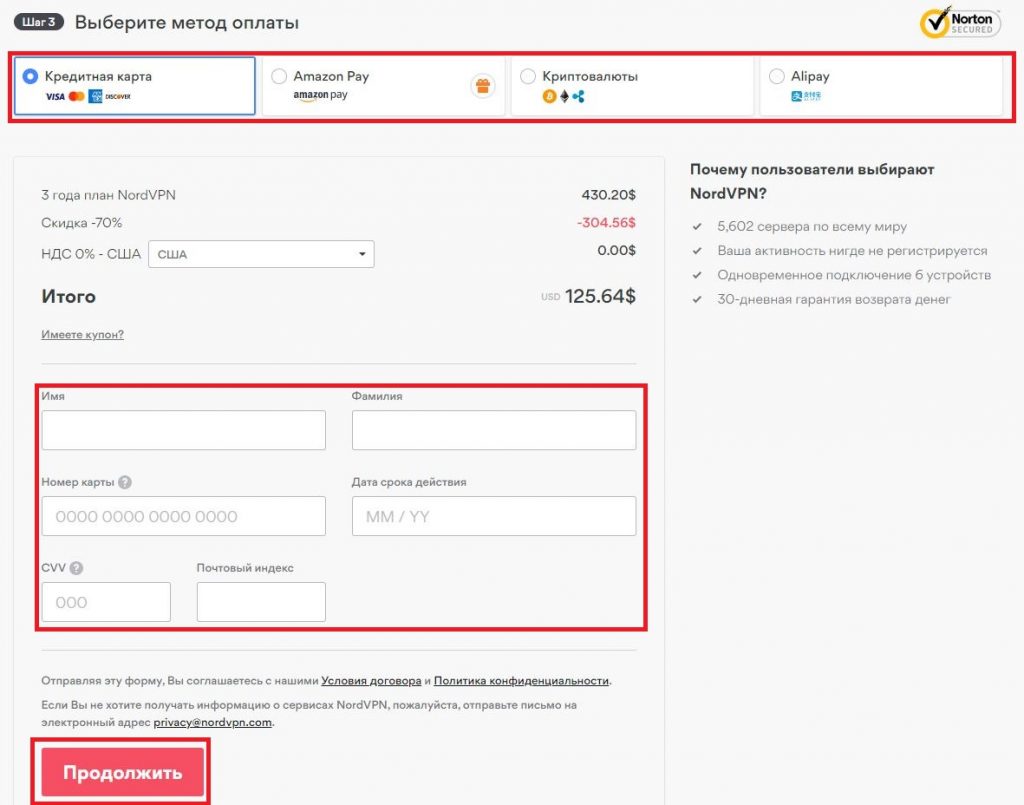Click the 430.20$ plan price
Screen dimensions: 1024x805
point(609,195)
